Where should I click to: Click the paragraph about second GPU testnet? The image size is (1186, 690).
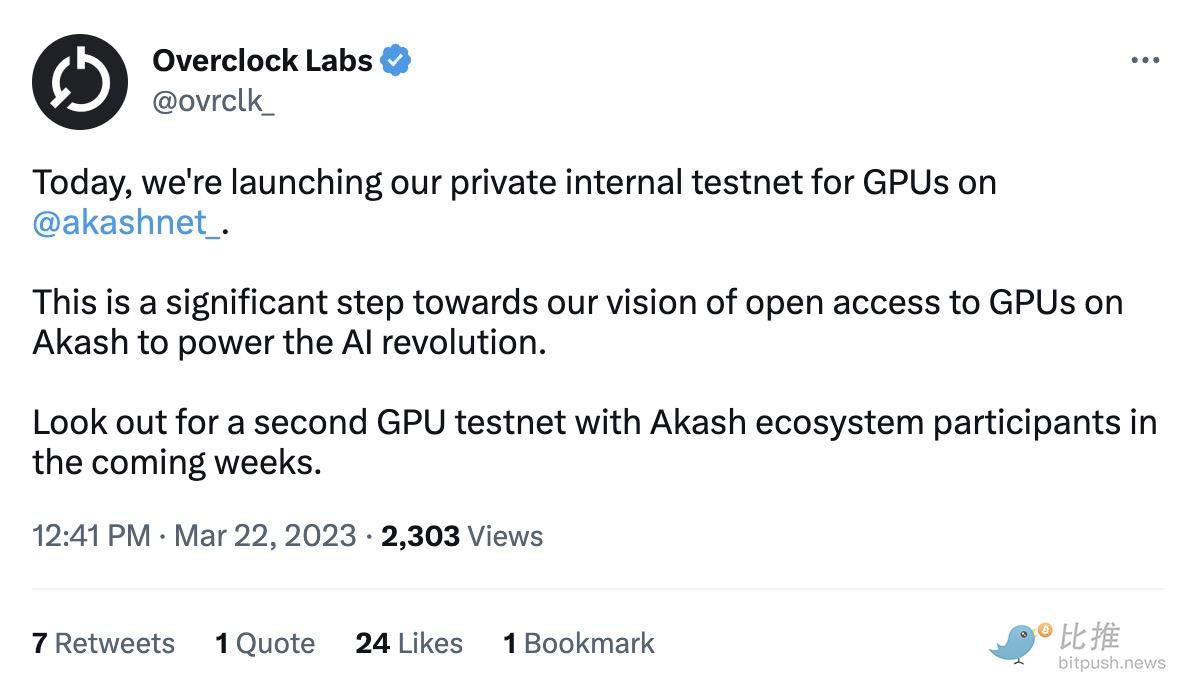click(x=595, y=442)
